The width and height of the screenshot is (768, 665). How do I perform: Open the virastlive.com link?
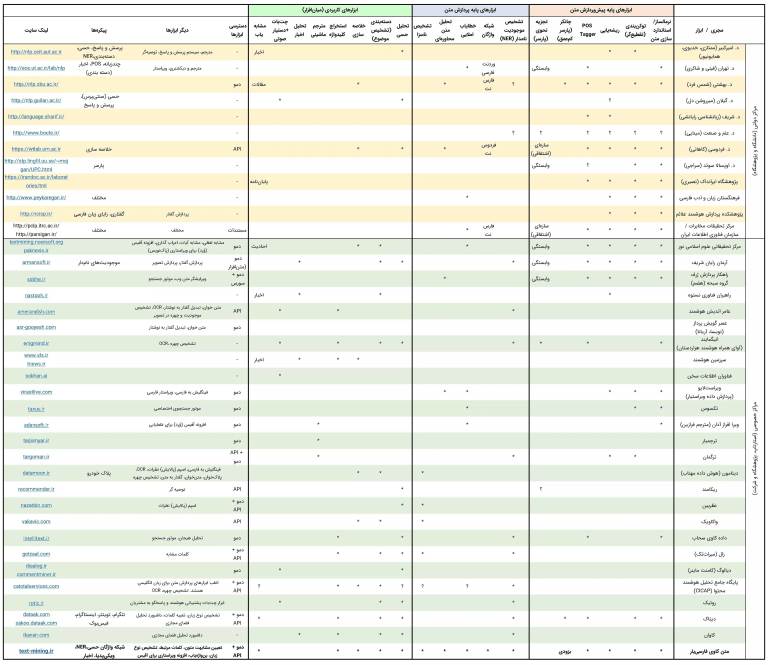point(36,392)
